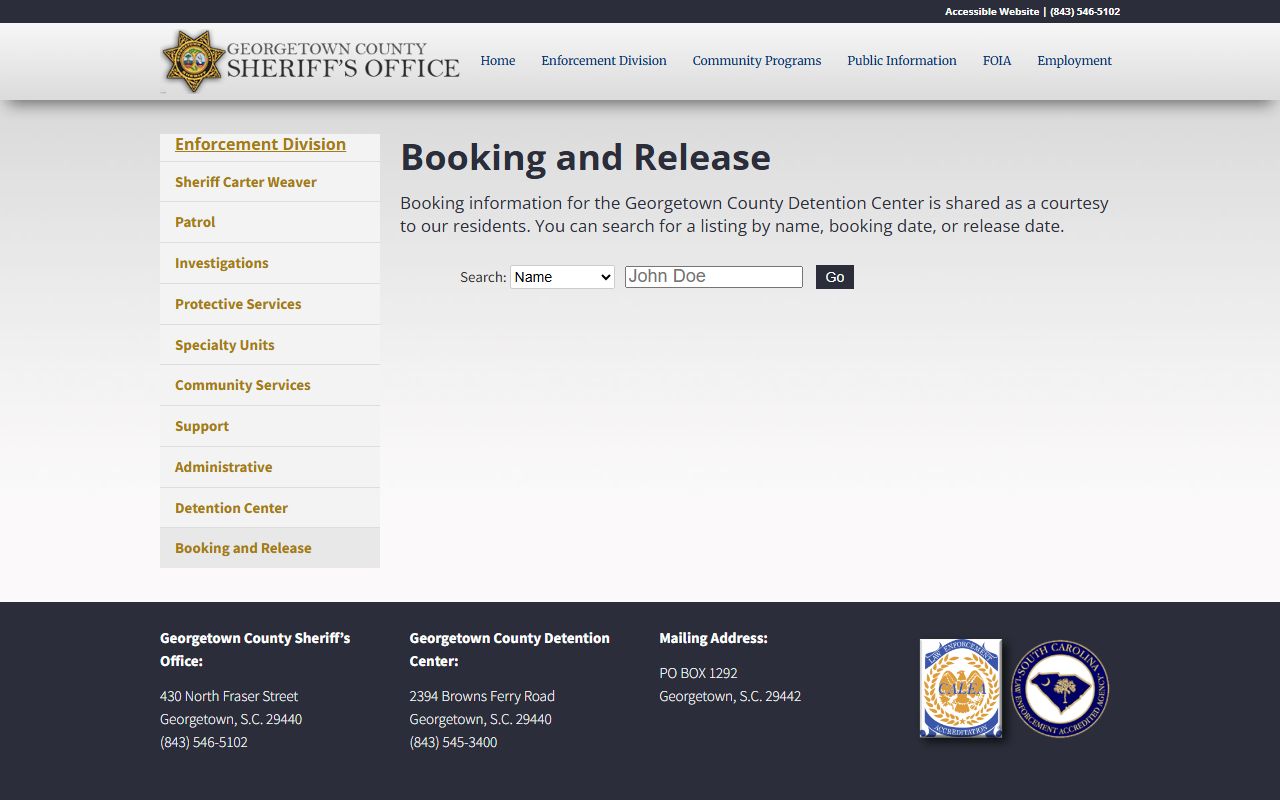This screenshot has width=1280, height=800.
Task: Click the Booking and Release page heading
Action: point(586,158)
